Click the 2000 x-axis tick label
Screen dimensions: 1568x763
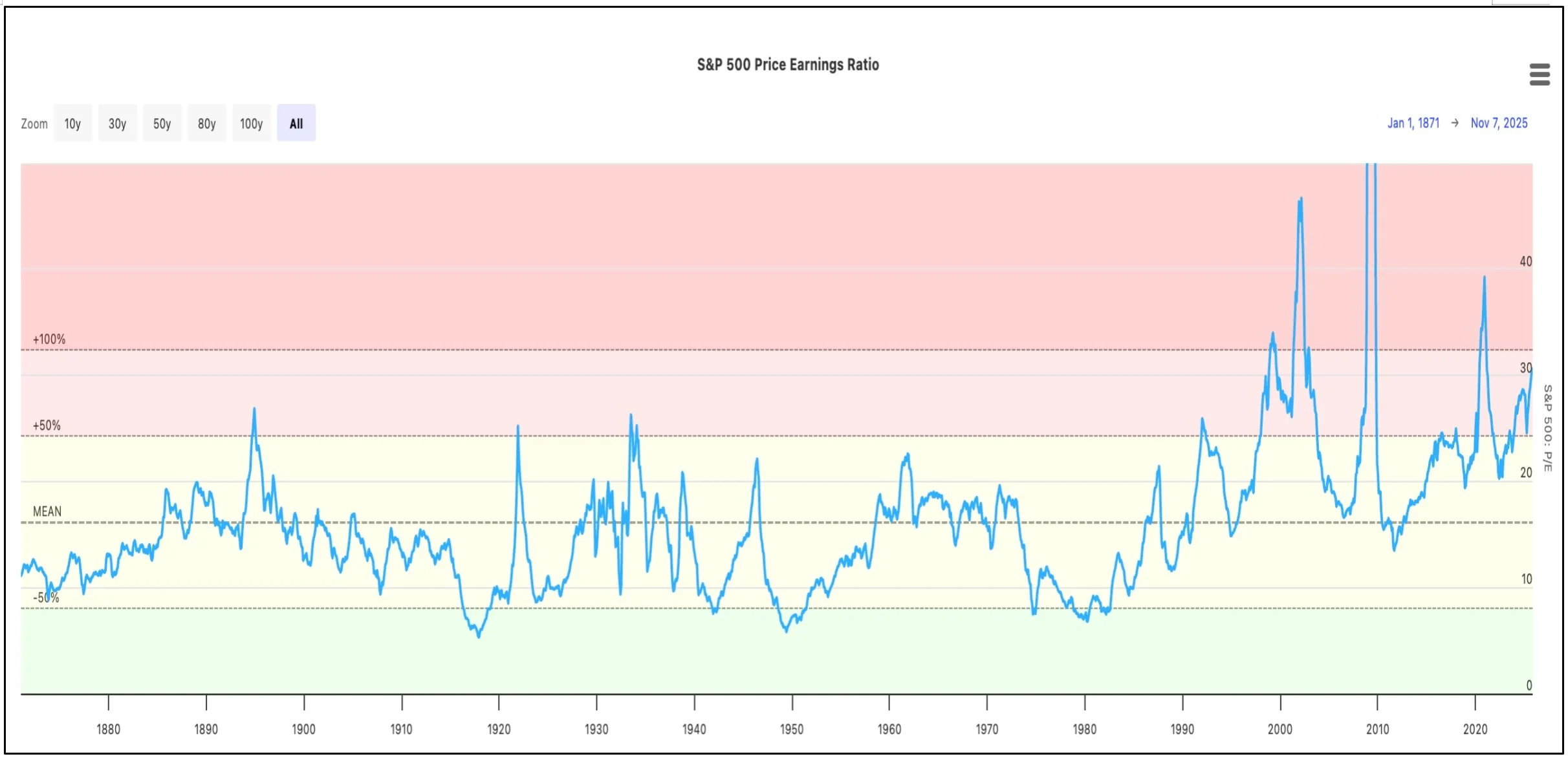coord(1279,729)
